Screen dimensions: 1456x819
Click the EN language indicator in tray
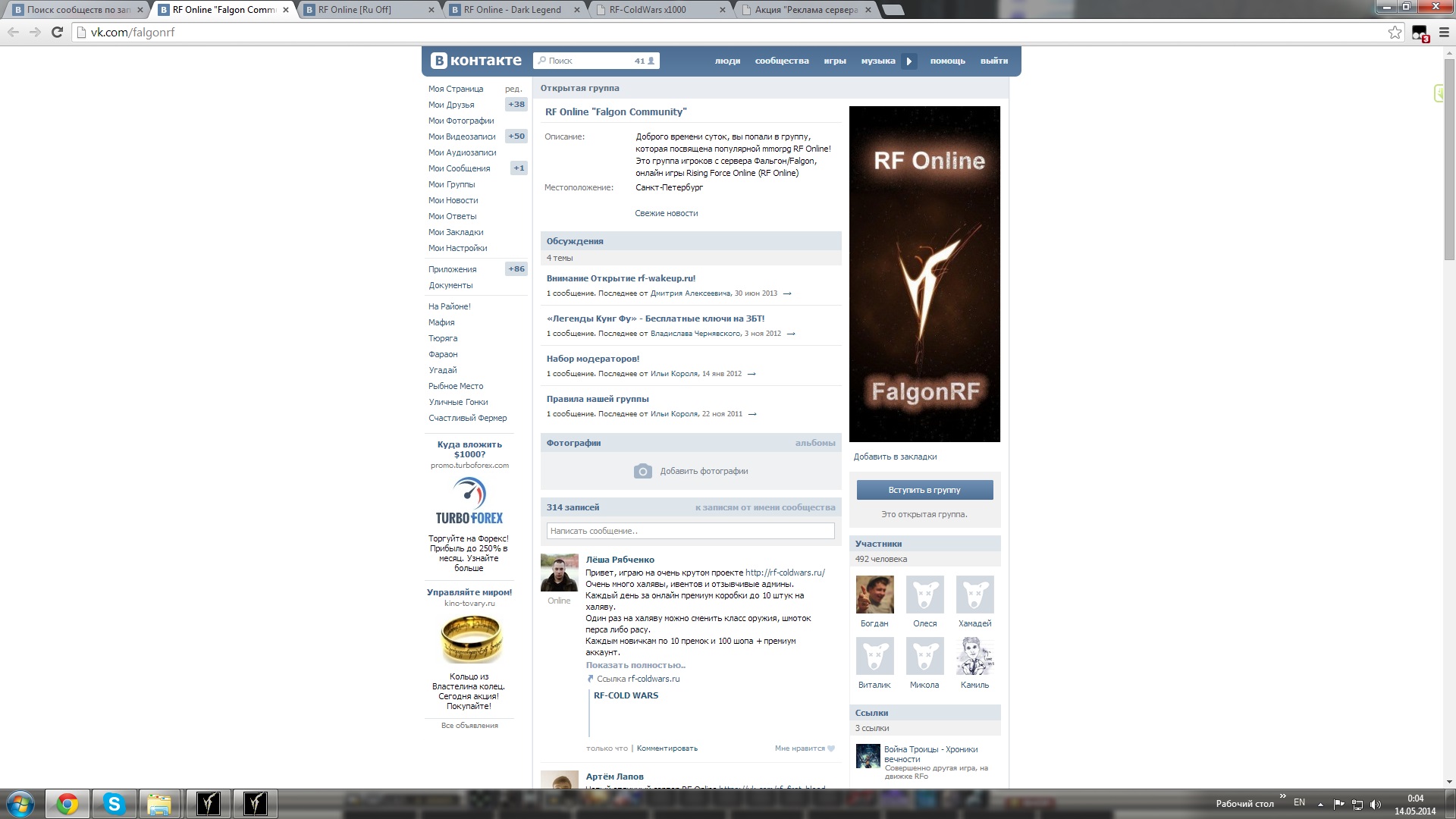tap(1299, 802)
